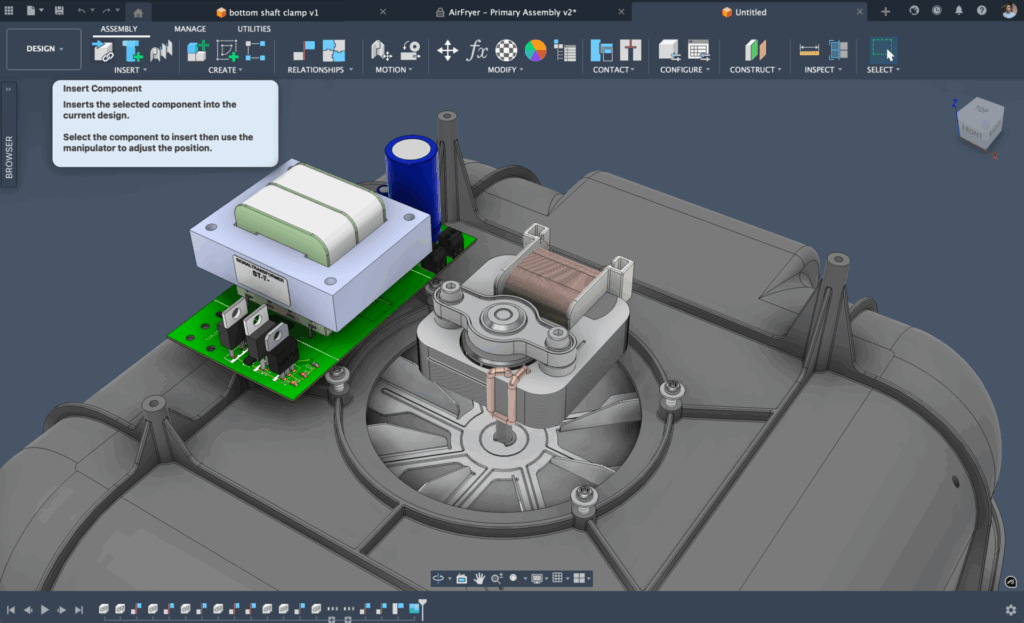The height and width of the screenshot is (623, 1024).
Task: Open the Joint tool under Relationships
Action: tap(302, 50)
